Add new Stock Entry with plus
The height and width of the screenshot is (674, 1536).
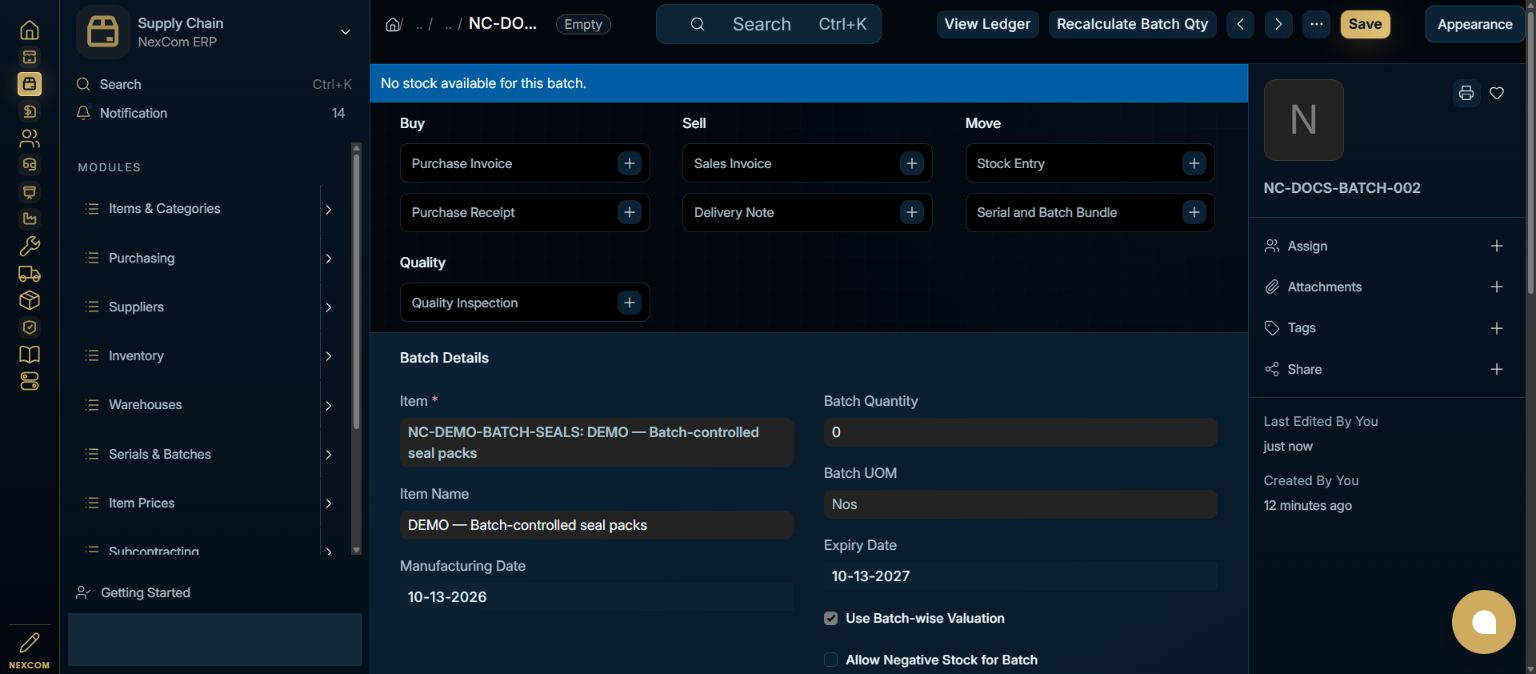[x=1194, y=163]
